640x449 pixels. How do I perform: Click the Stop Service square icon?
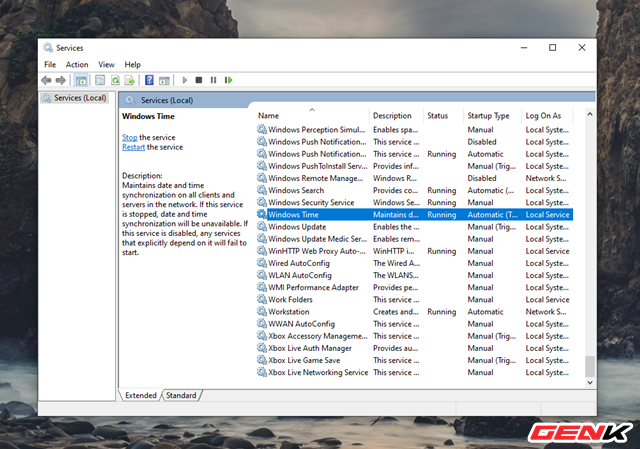(x=199, y=80)
